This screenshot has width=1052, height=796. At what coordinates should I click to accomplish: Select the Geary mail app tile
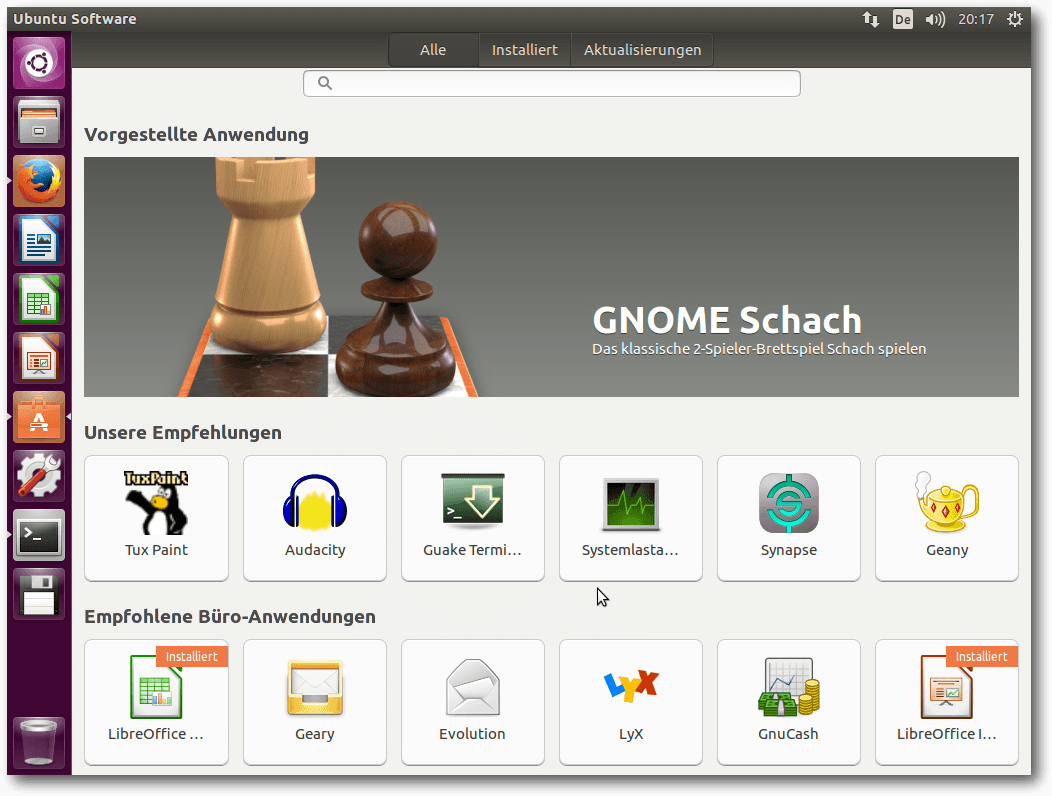pyautogui.click(x=315, y=702)
